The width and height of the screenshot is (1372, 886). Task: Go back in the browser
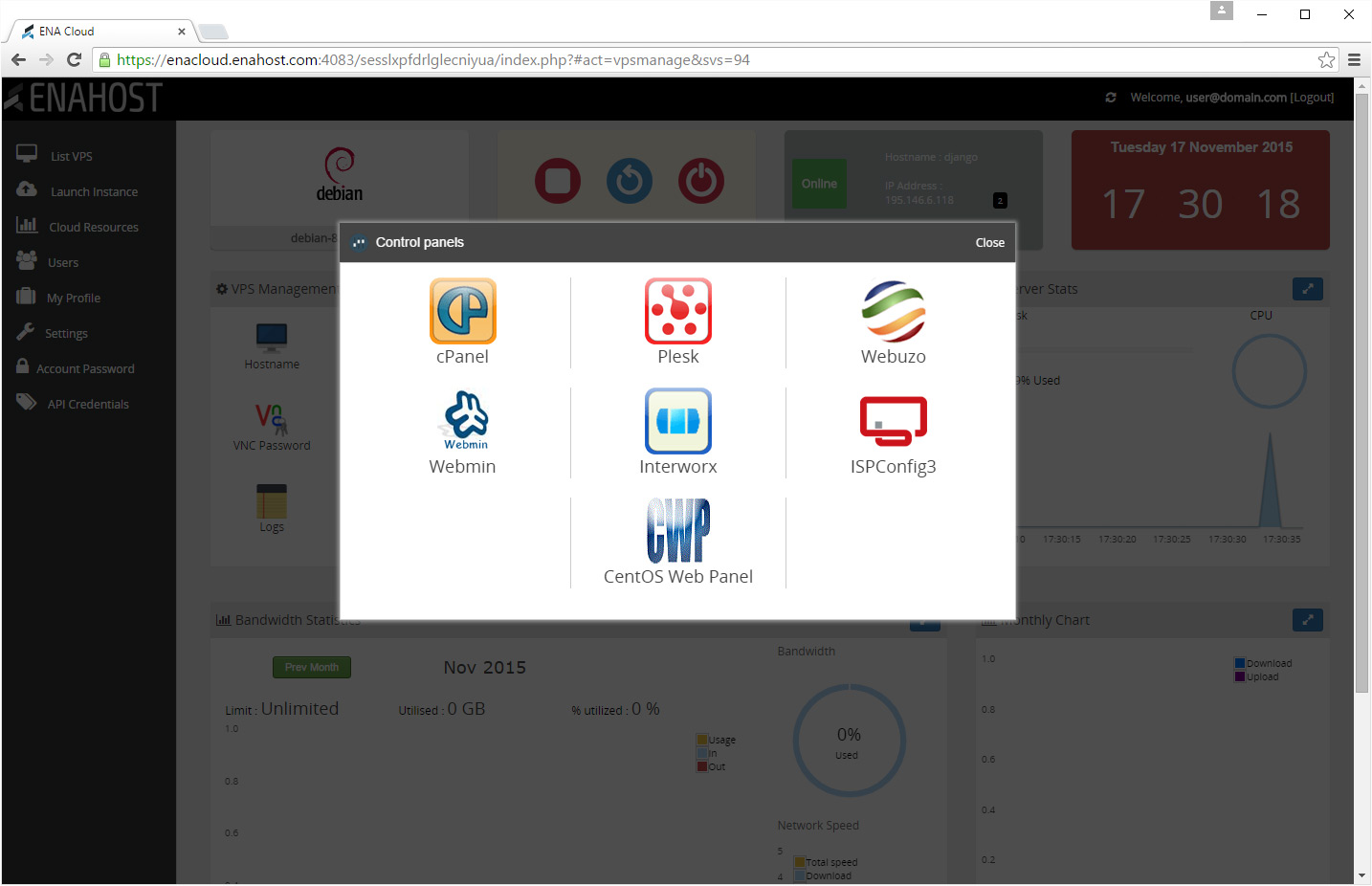18,60
